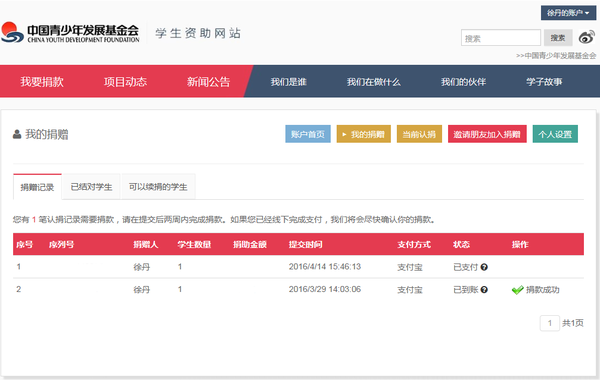600x380 pixels.
Task: Click the 当前认捐 button
Action: point(419,134)
